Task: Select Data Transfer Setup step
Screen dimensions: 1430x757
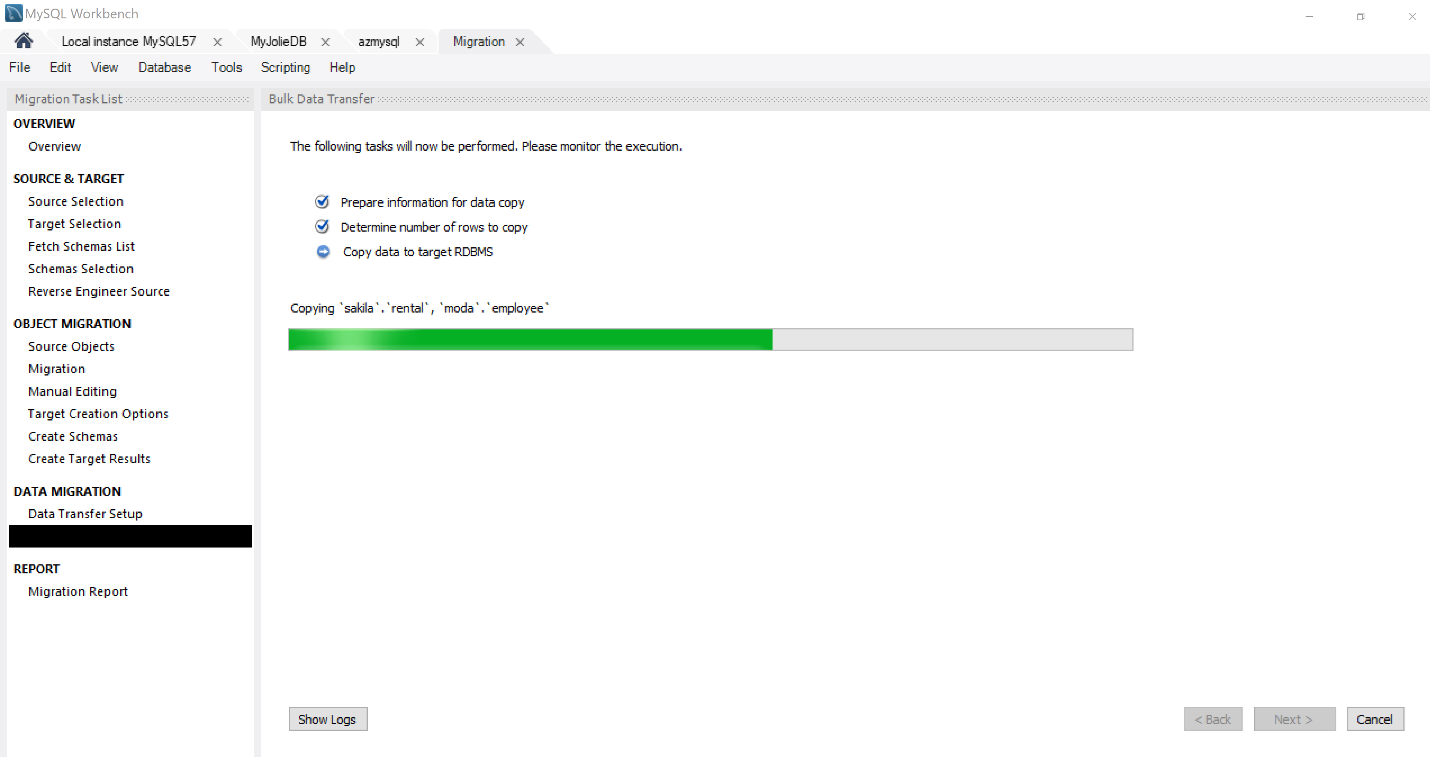Action: pyautogui.click(x=86, y=514)
